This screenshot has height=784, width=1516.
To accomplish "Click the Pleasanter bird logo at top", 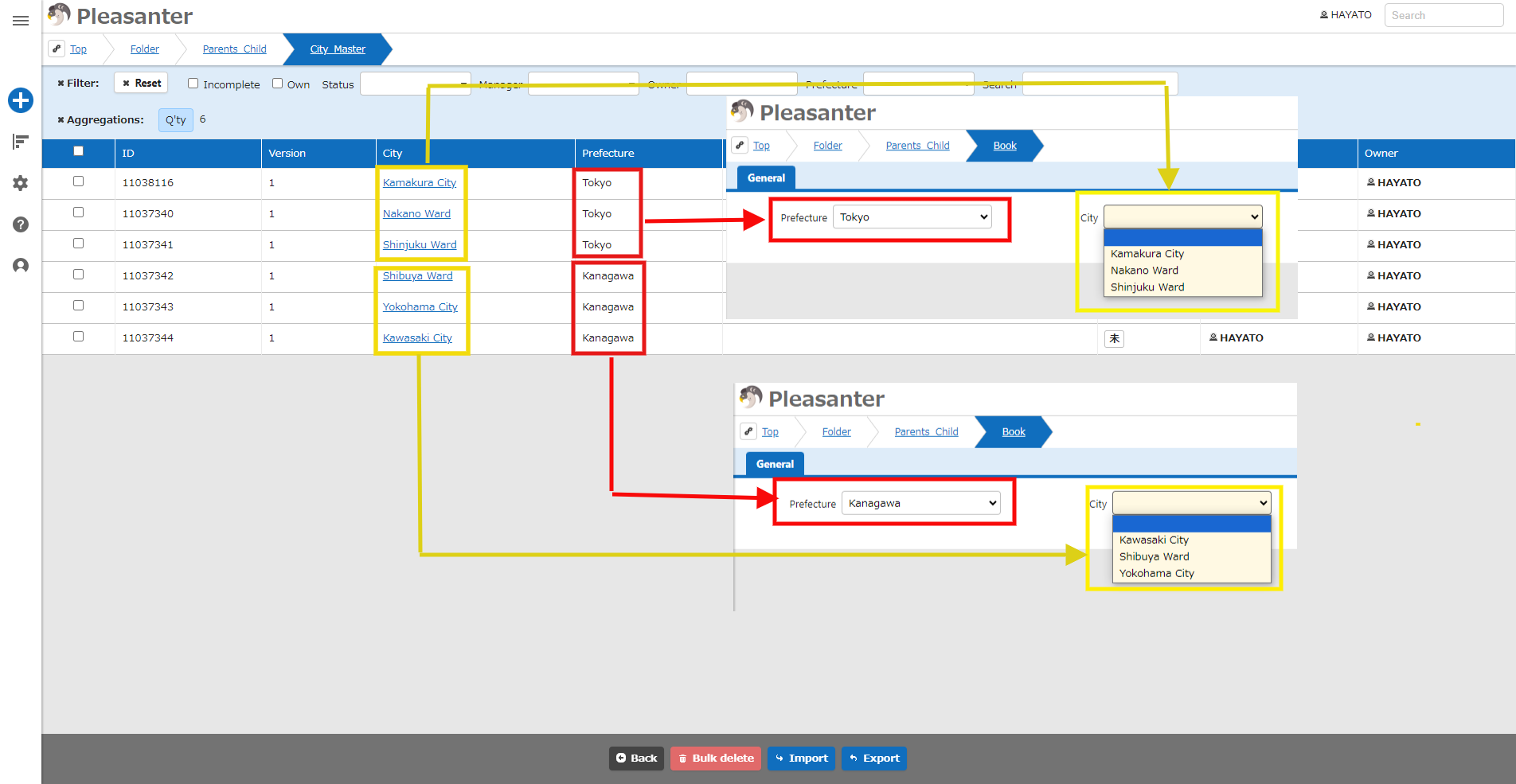I will 59,15.
